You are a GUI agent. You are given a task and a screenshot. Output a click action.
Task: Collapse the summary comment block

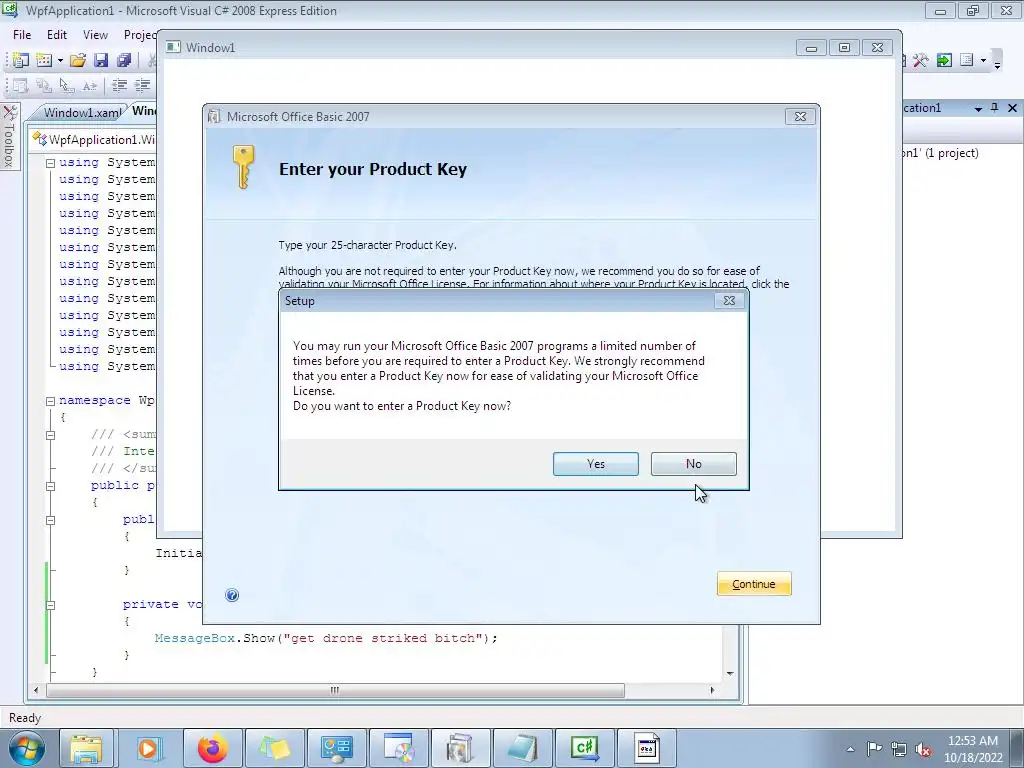point(50,435)
